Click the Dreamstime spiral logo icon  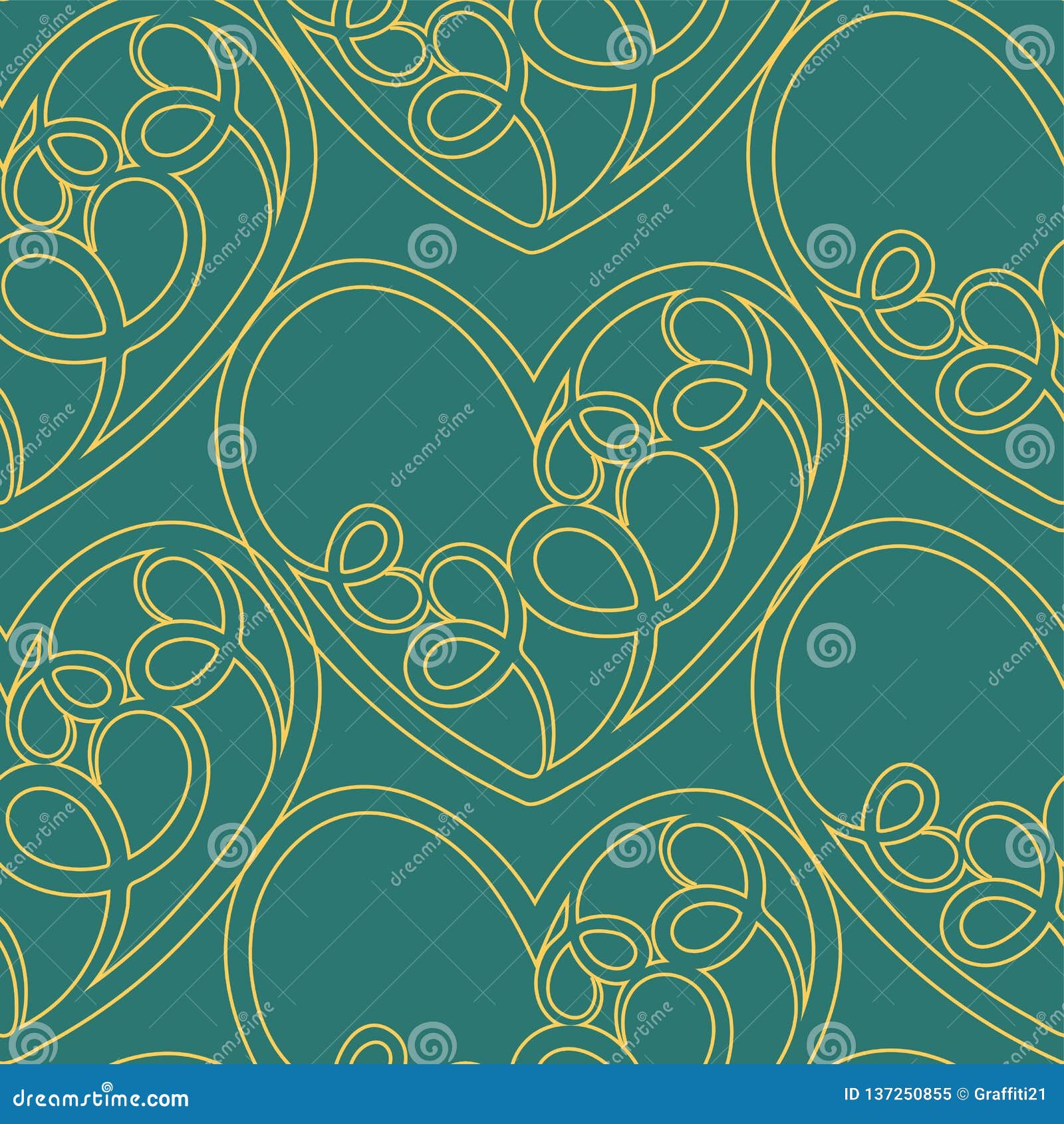point(107,1084)
